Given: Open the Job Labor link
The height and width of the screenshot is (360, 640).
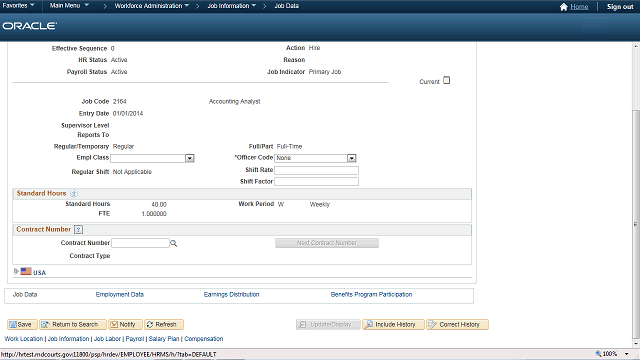Looking at the screenshot, I should click(x=107, y=339).
